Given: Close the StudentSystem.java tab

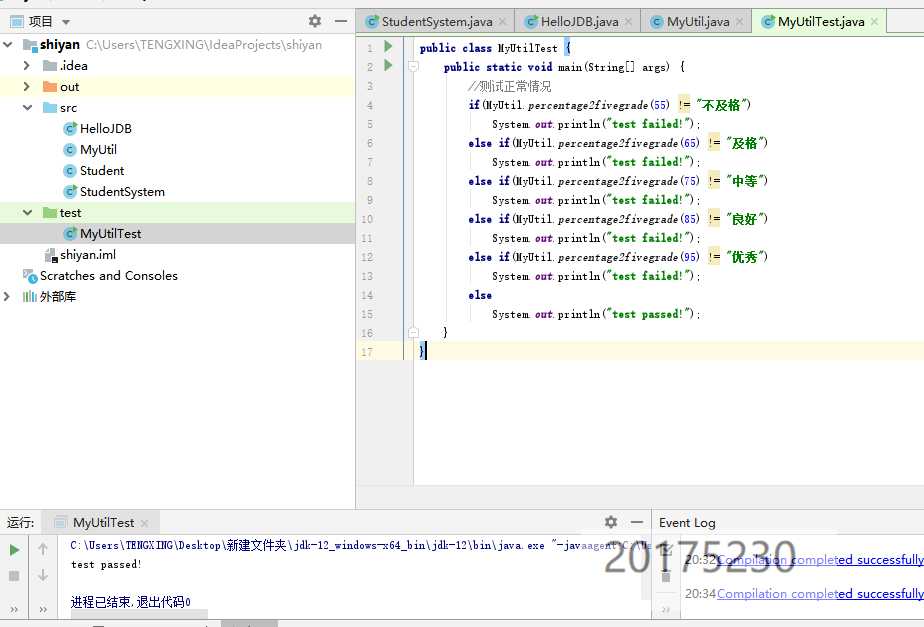Looking at the screenshot, I should click(x=503, y=22).
